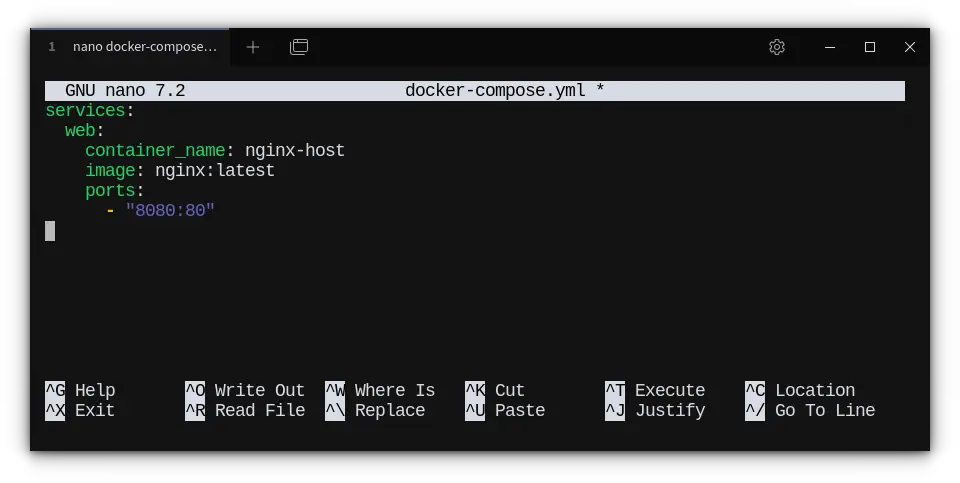This screenshot has width=960, height=483.
Task: Place cursor on the container_name key
Action: (154, 151)
